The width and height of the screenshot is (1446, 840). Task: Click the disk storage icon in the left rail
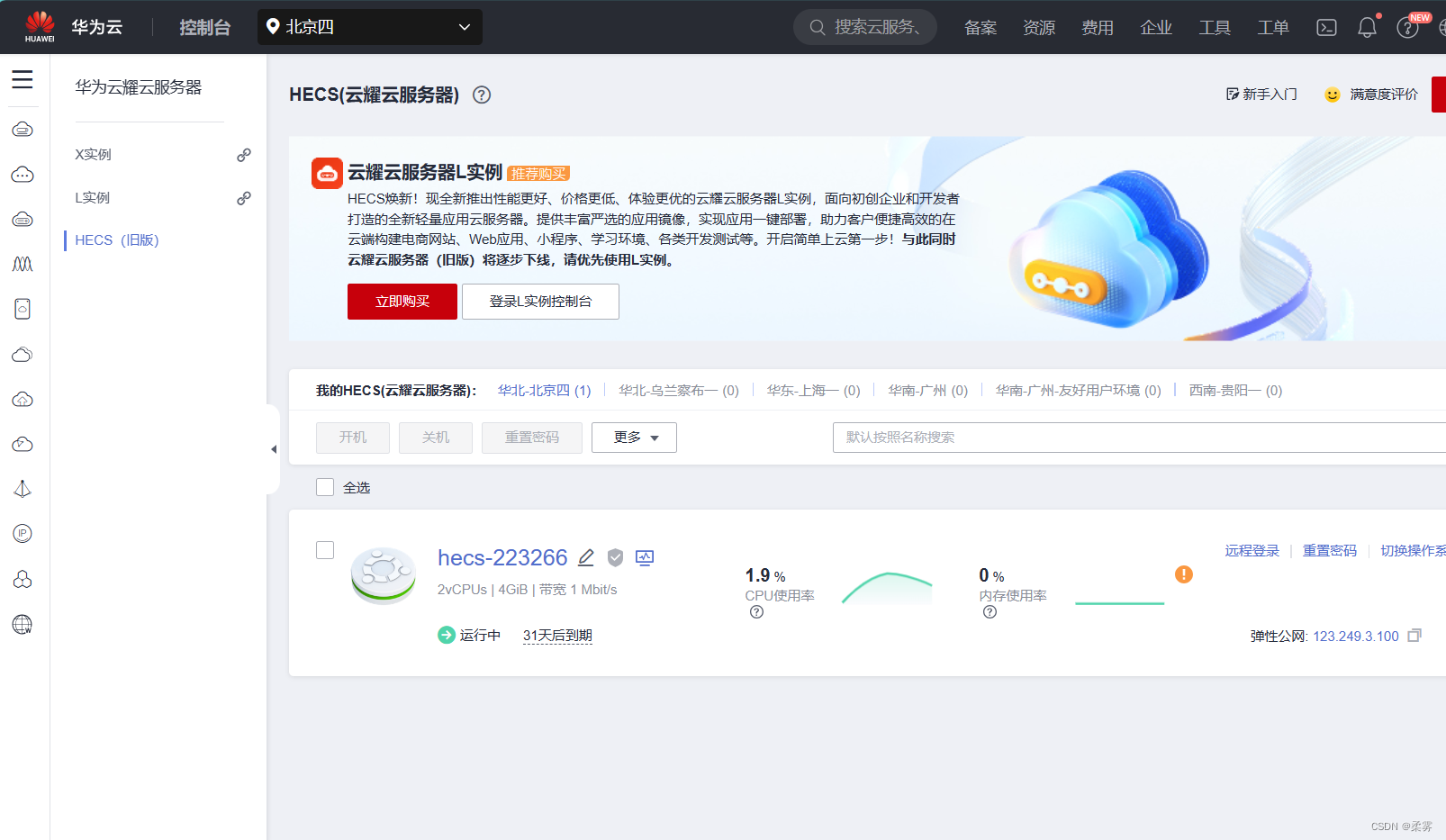point(23,310)
